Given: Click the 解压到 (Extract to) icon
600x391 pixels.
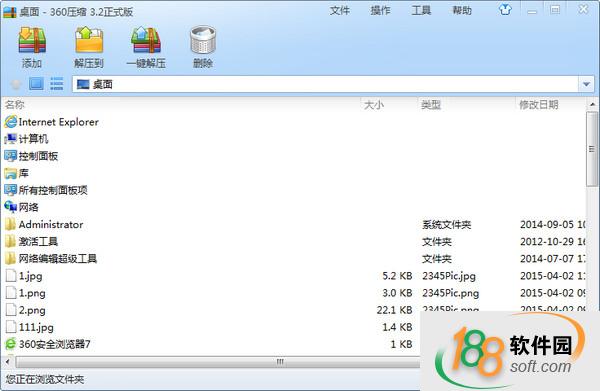Looking at the screenshot, I should click(x=89, y=40).
